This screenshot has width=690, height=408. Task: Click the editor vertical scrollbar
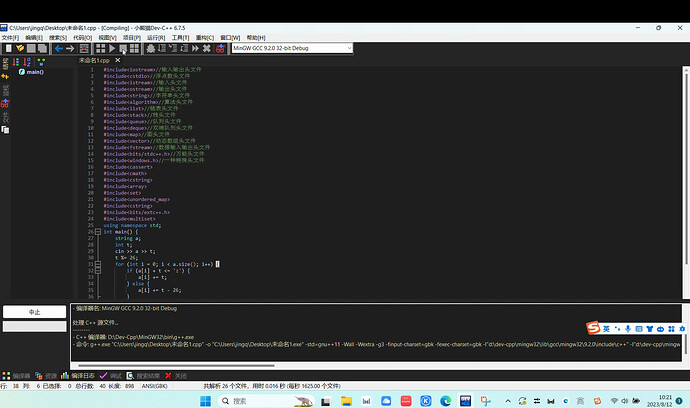coord(686,169)
